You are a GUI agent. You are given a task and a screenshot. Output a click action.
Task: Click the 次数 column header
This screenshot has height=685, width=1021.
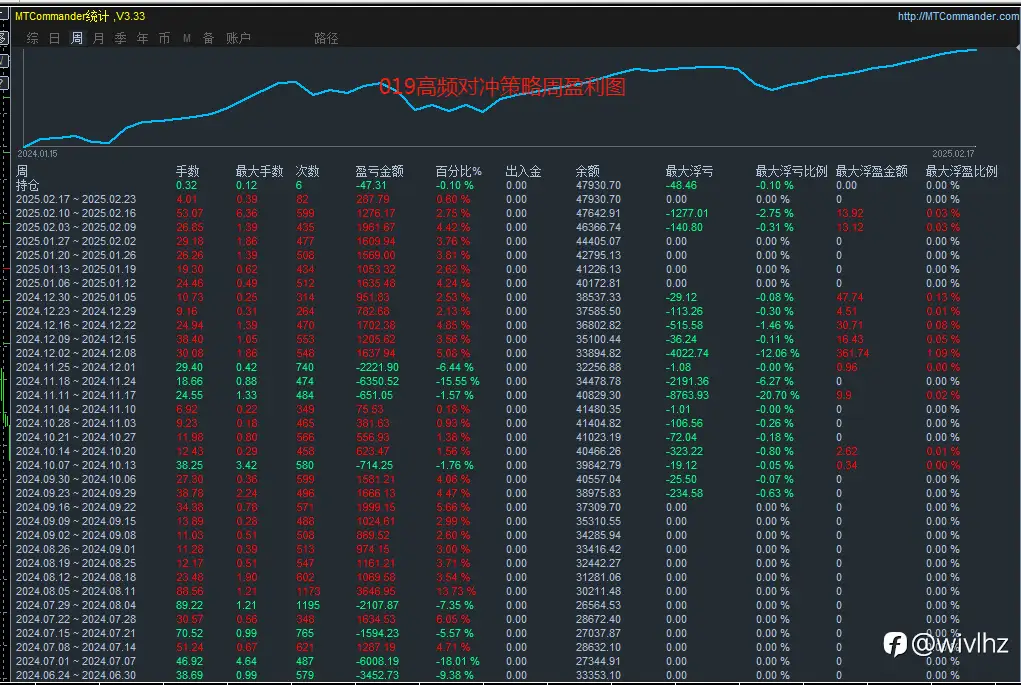[307, 171]
